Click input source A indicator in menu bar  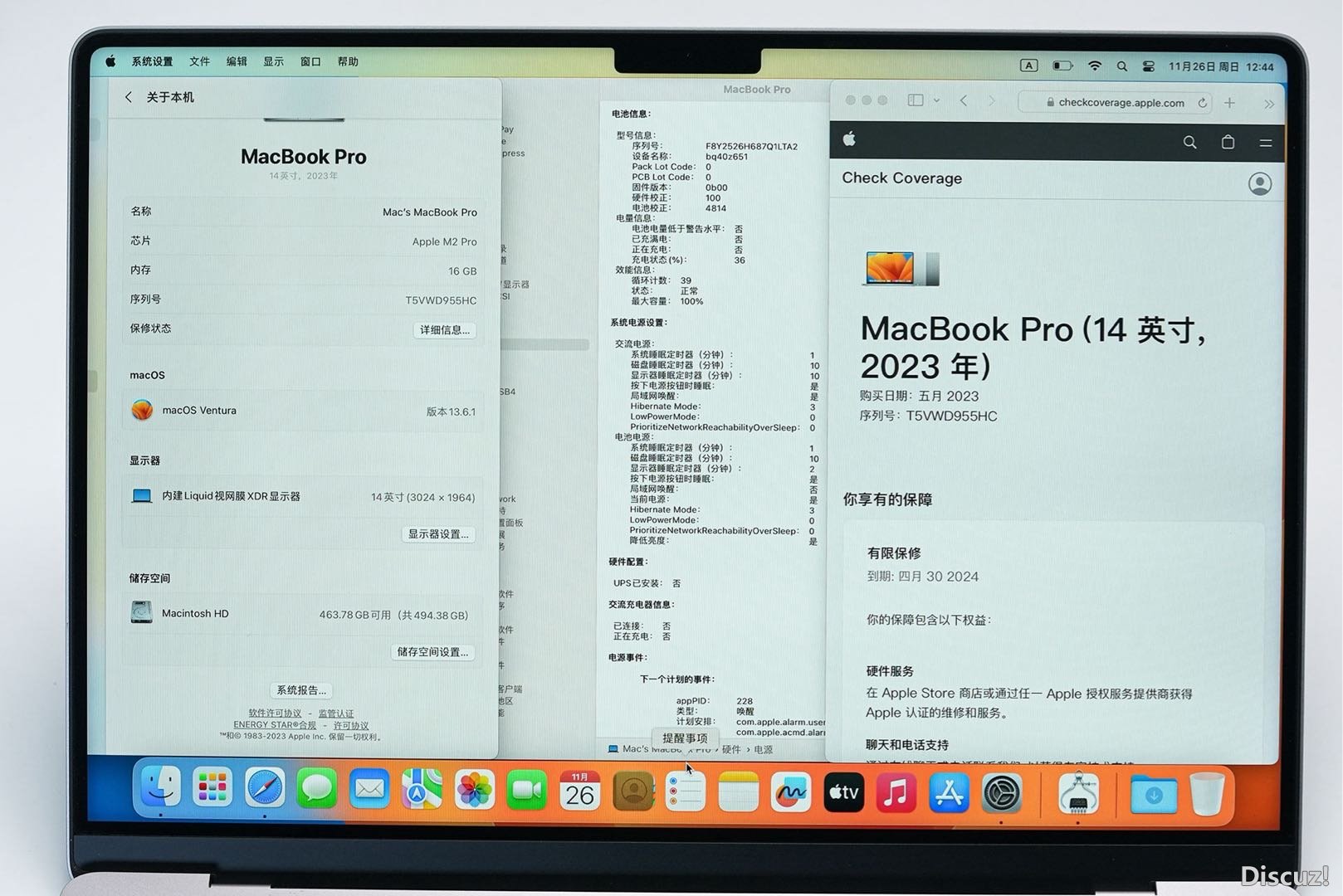pos(1028,66)
